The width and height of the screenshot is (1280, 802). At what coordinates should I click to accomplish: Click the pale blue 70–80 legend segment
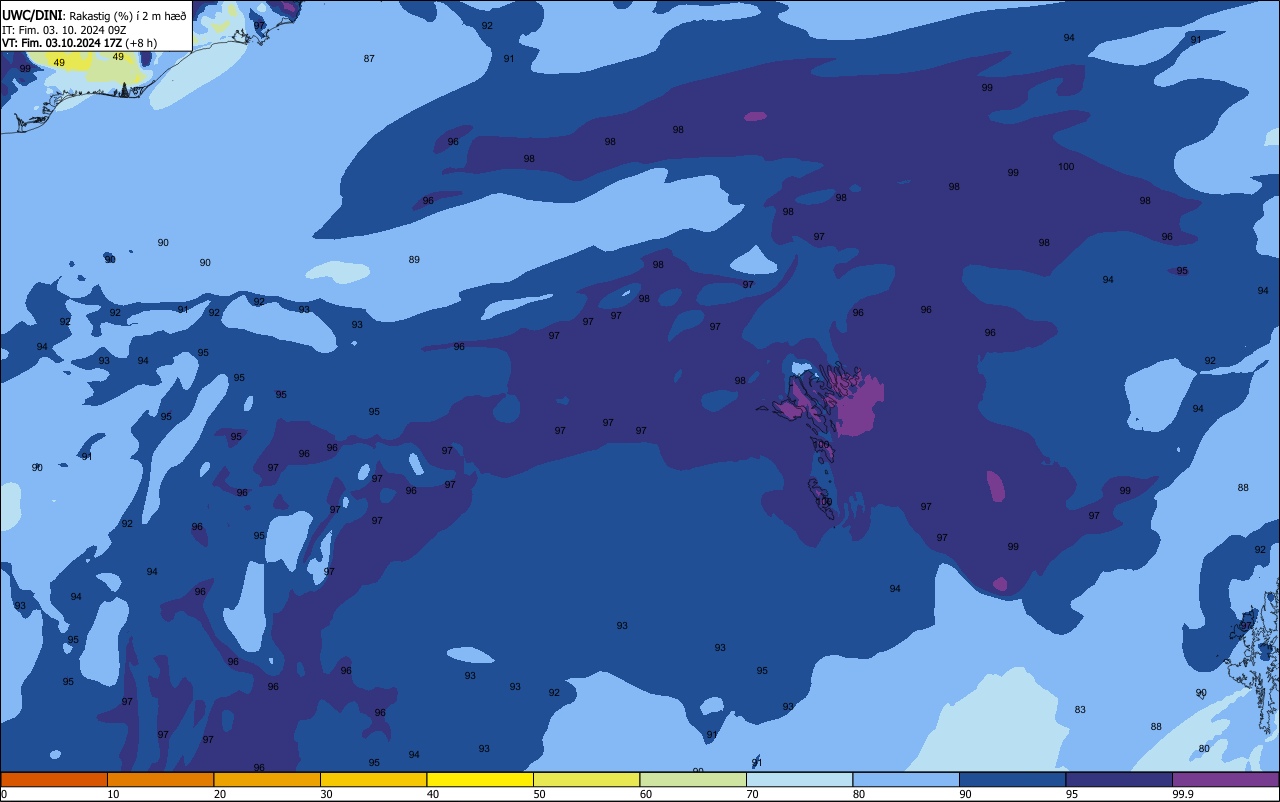click(x=799, y=779)
